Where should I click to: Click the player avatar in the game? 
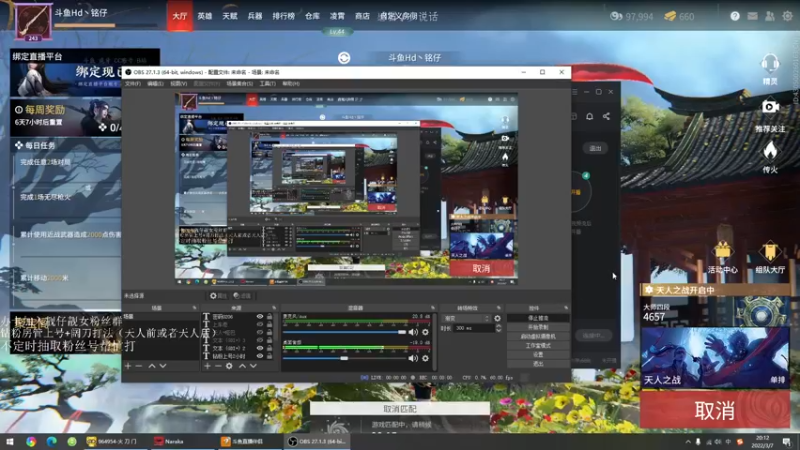coord(33,21)
